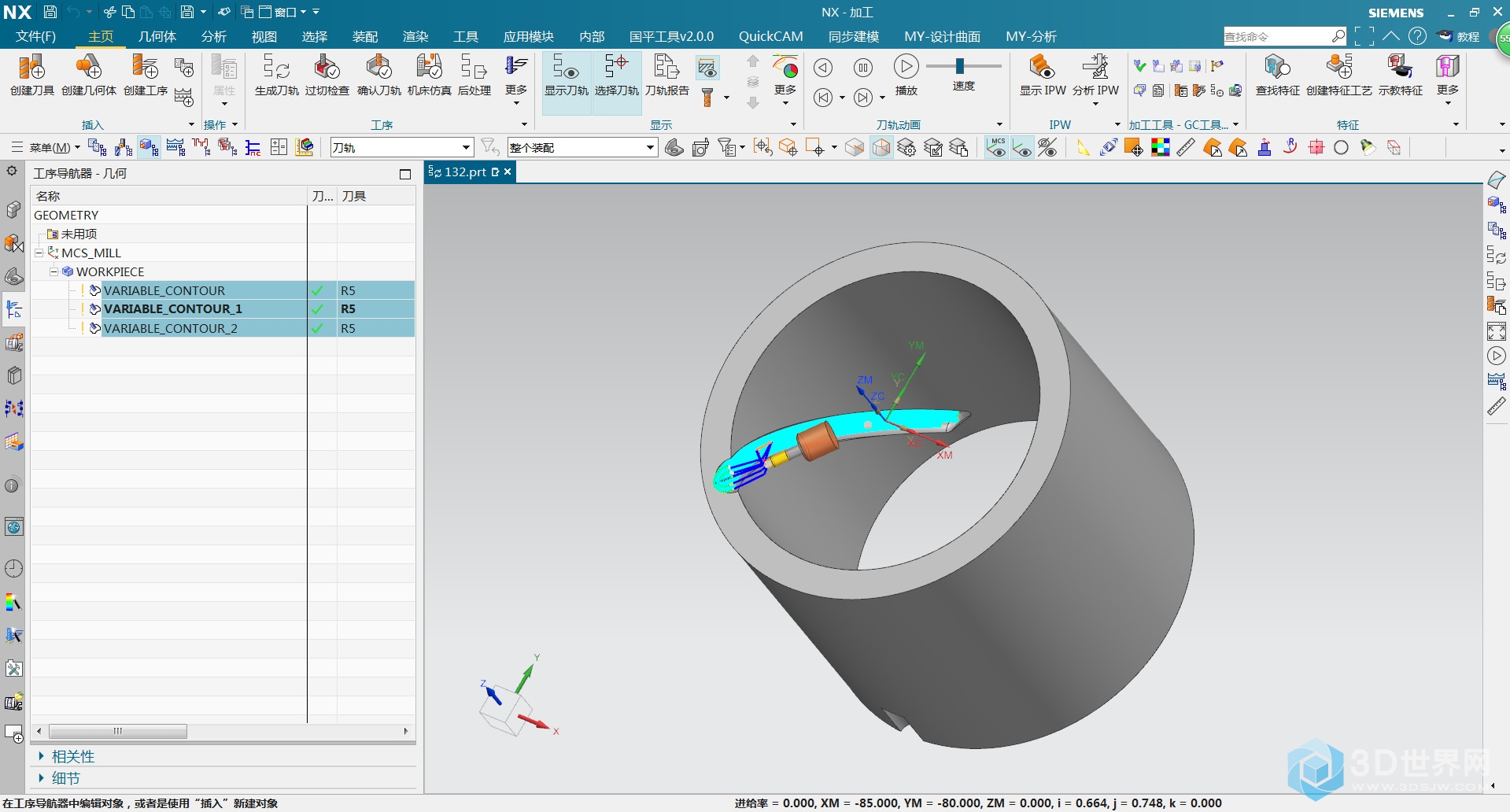Toggle geometry view in operation navigator toolbar
The image size is (1510, 812).
point(149,147)
